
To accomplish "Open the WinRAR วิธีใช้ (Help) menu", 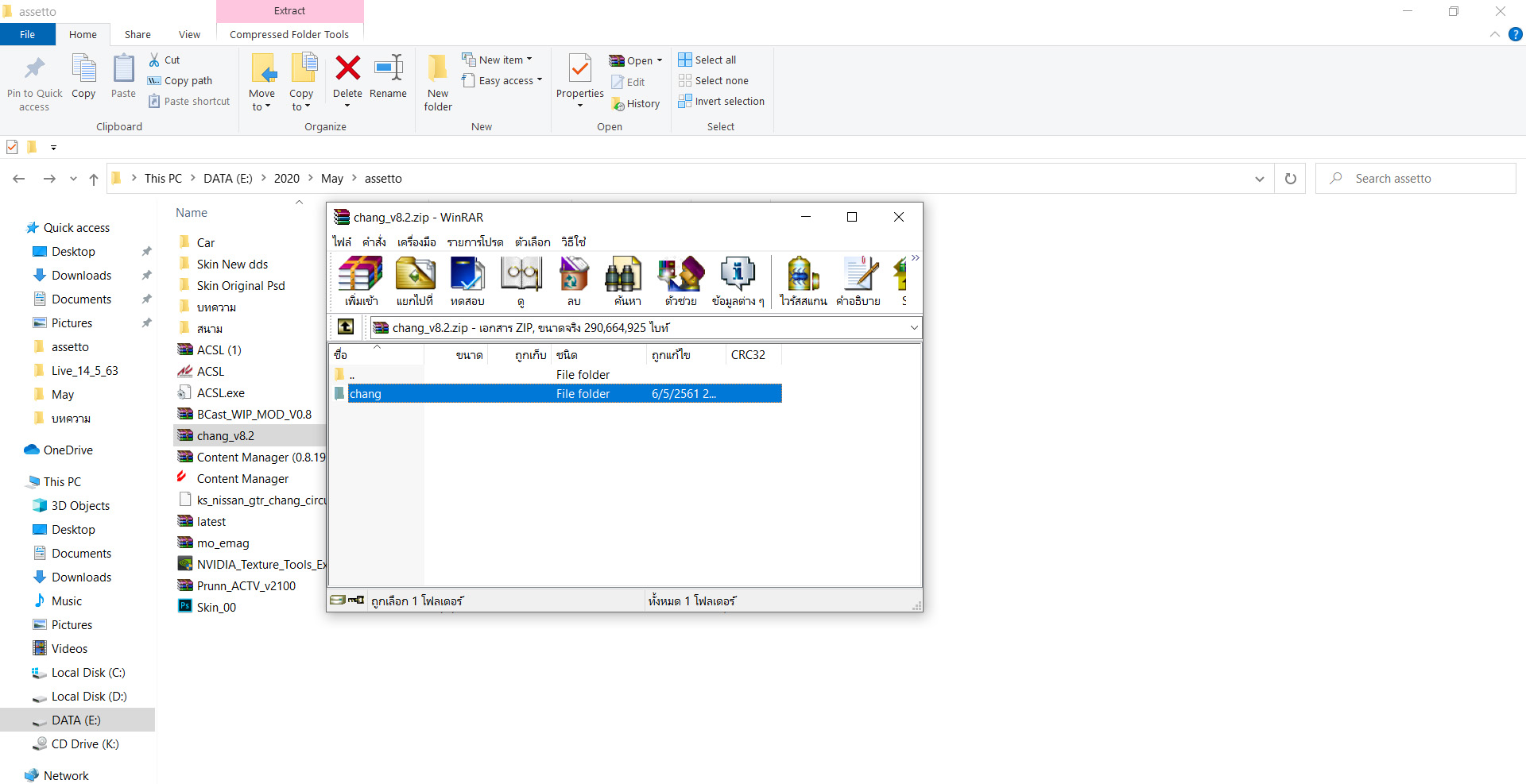I will pyautogui.click(x=573, y=241).
